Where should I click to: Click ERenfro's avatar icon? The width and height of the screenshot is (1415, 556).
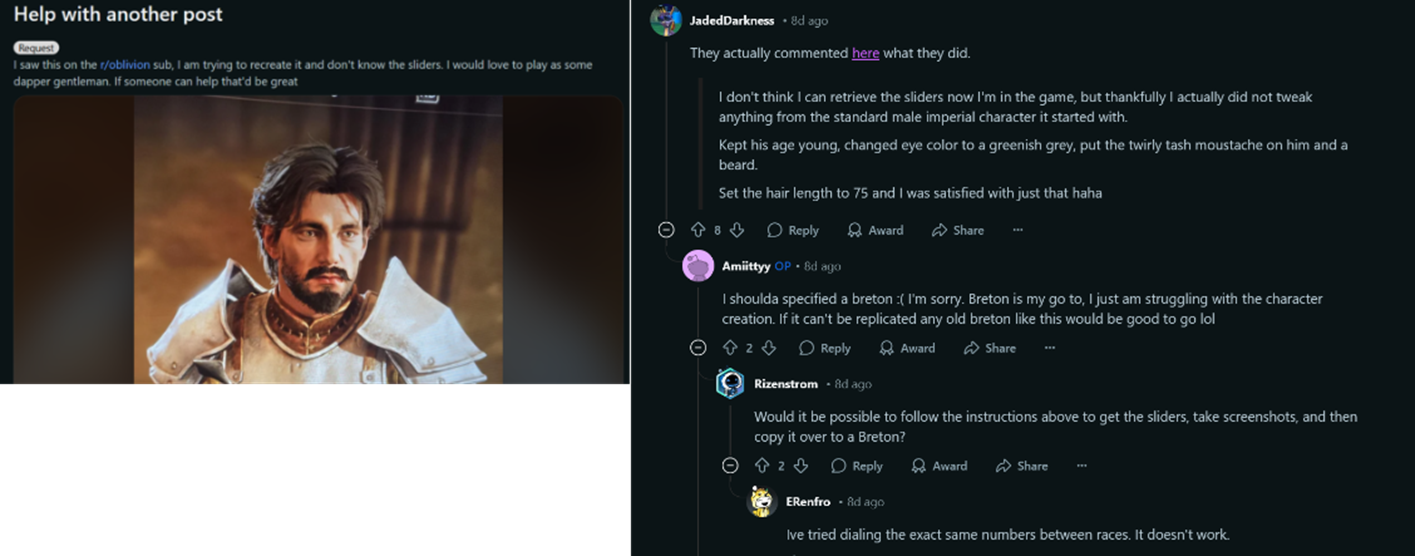(762, 502)
